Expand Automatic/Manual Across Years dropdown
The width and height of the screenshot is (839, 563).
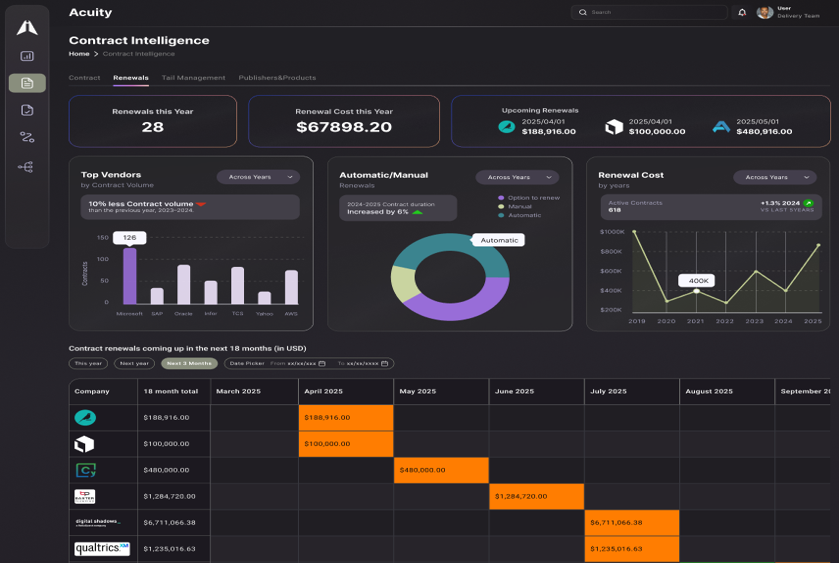click(517, 177)
